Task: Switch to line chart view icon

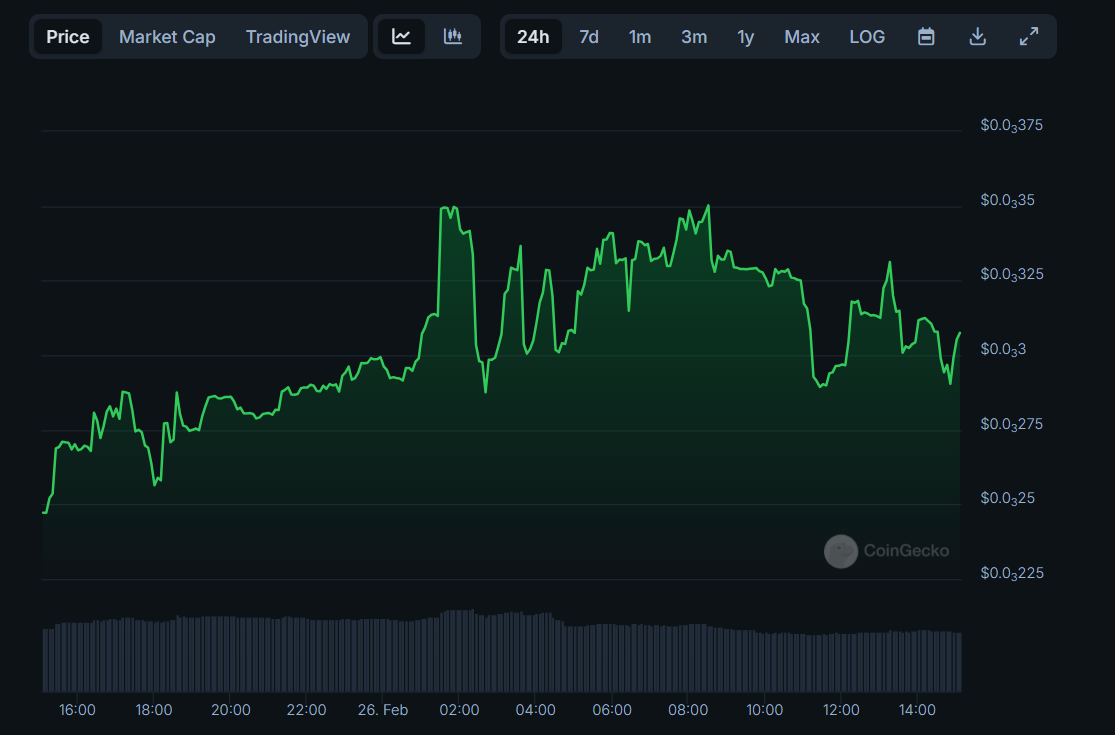Action: click(401, 37)
